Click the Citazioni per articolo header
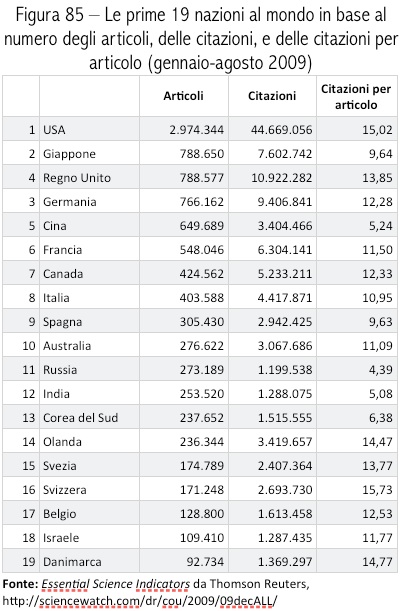The height and width of the screenshot is (611, 400). point(356,97)
